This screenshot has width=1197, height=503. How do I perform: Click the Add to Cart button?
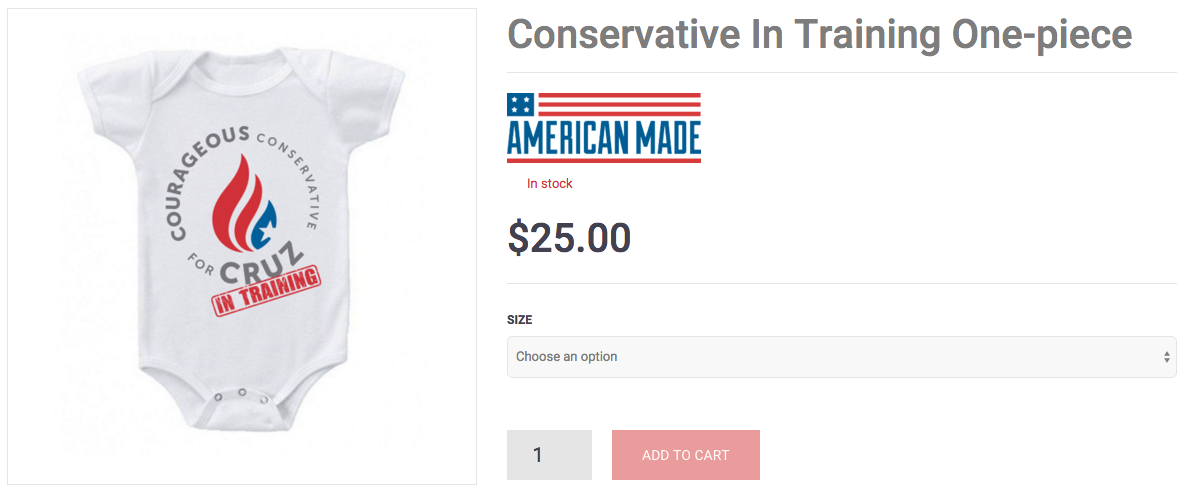(686, 455)
